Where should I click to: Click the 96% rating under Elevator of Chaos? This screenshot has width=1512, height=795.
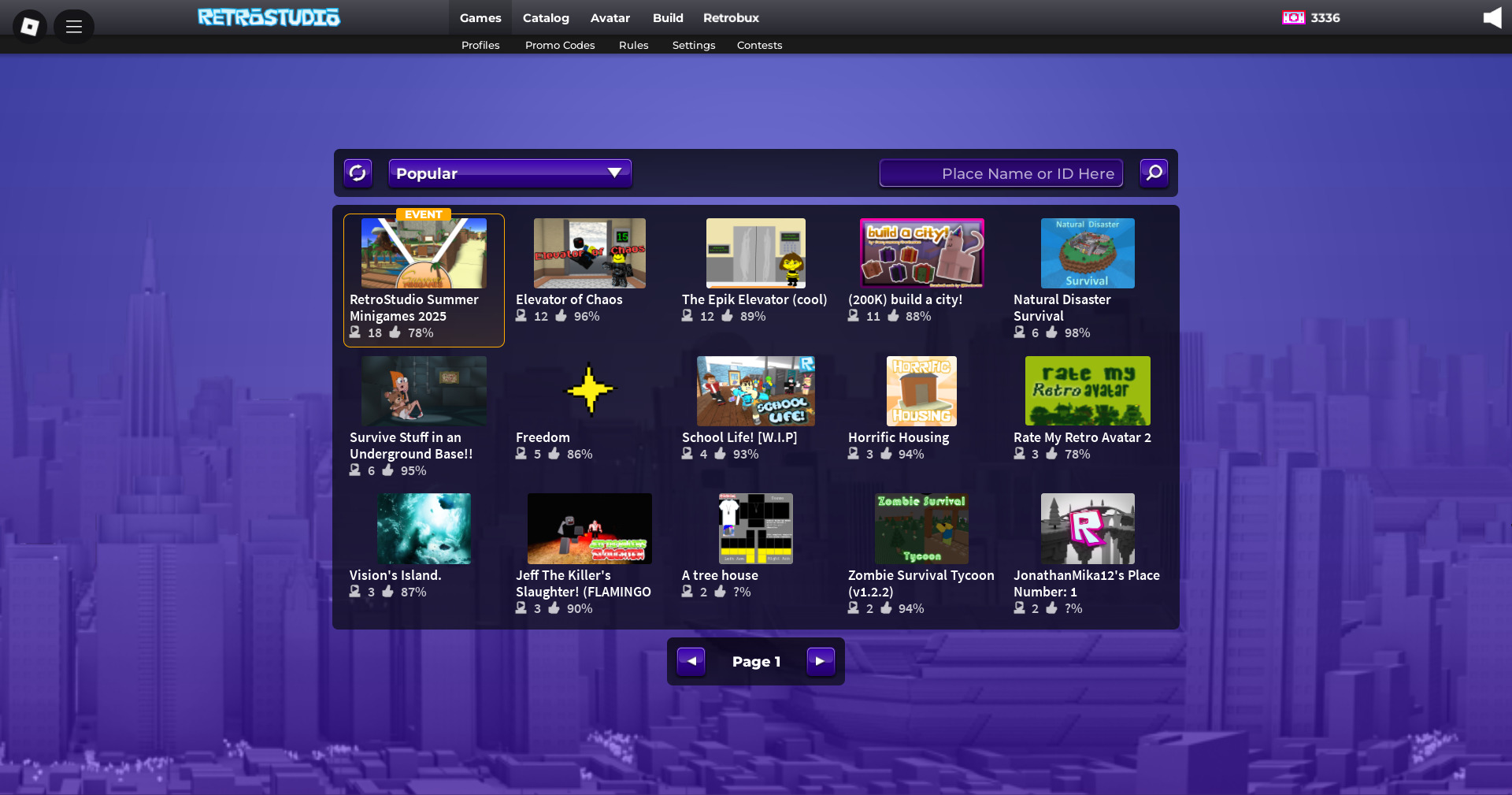[x=587, y=316]
